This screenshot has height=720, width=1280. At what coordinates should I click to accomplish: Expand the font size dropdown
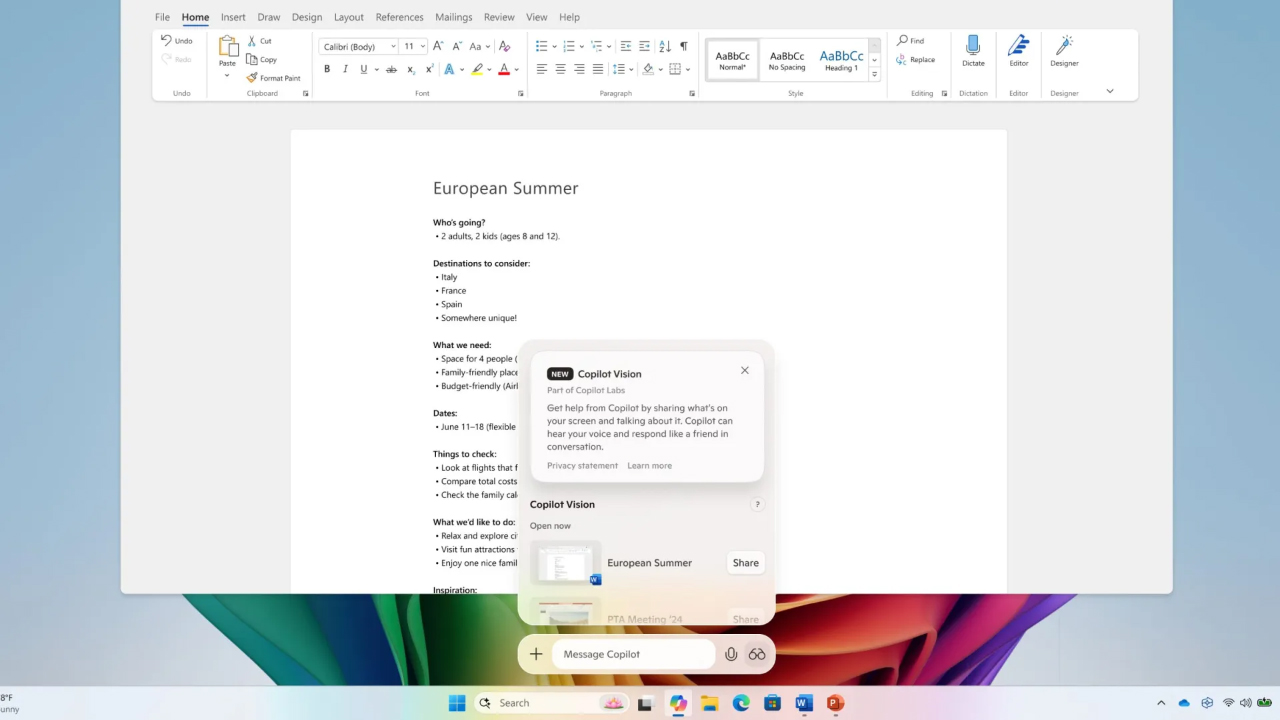tap(423, 46)
